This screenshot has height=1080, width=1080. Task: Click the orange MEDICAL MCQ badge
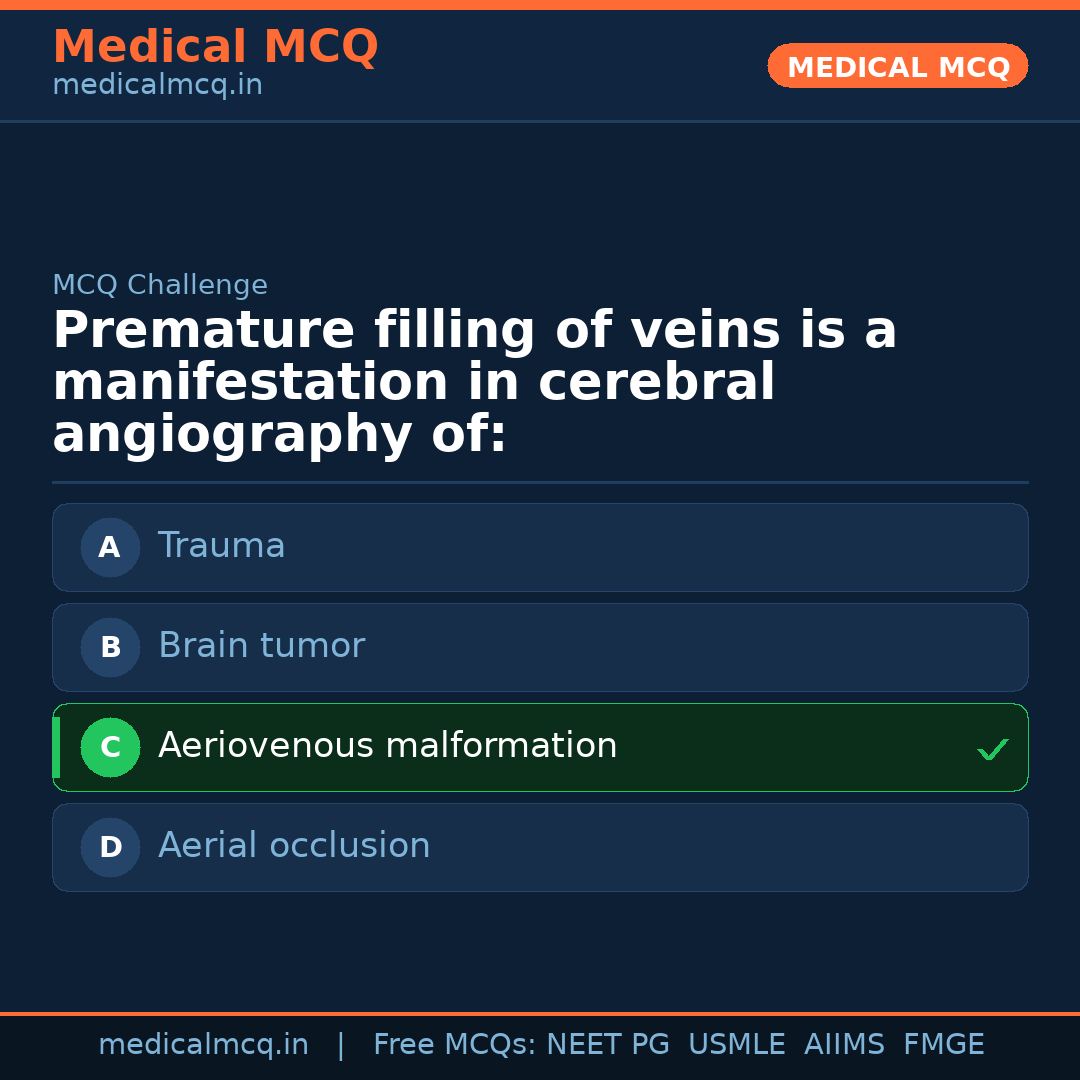pyautogui.click(x=897, y=66)
